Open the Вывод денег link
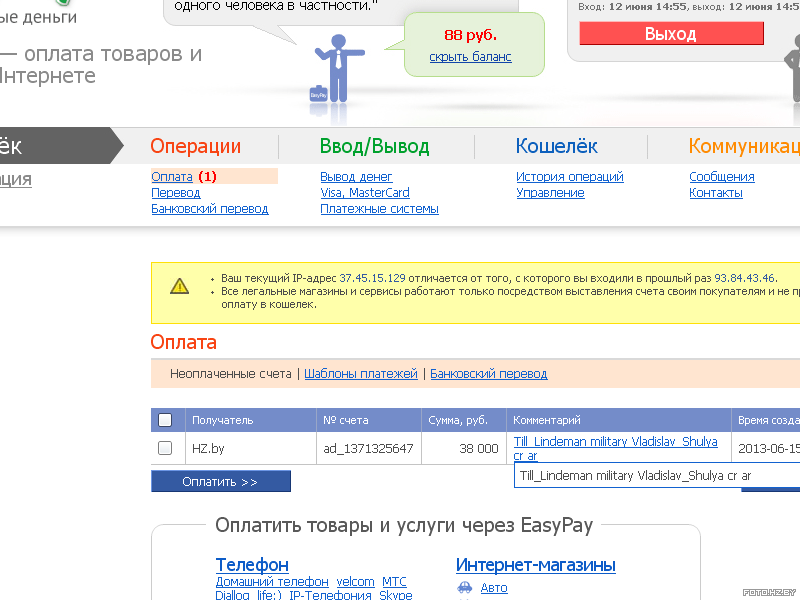Screen dimensions: 800x600 [356, 177]
